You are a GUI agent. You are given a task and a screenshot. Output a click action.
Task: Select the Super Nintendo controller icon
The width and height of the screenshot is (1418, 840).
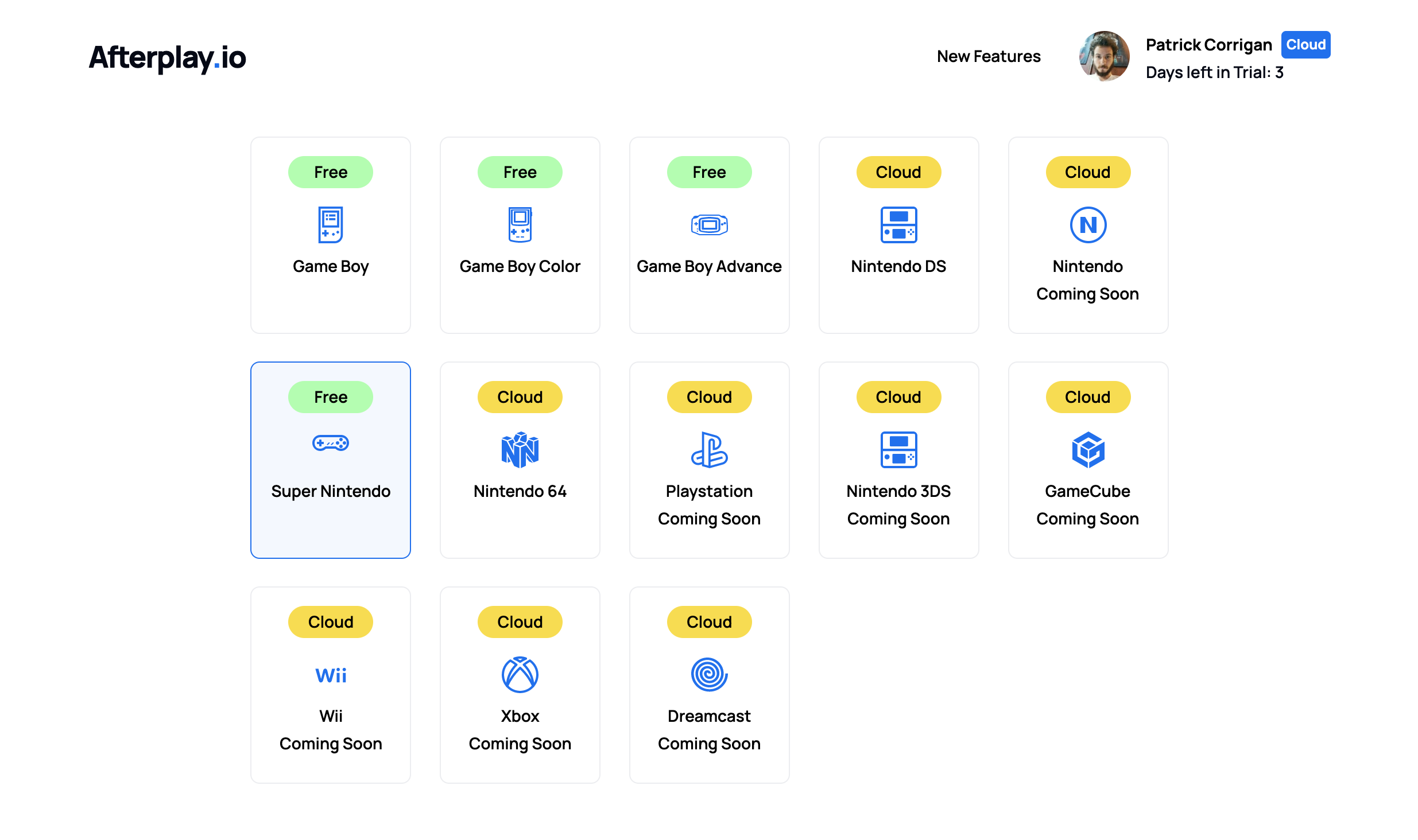click(331, 444)
